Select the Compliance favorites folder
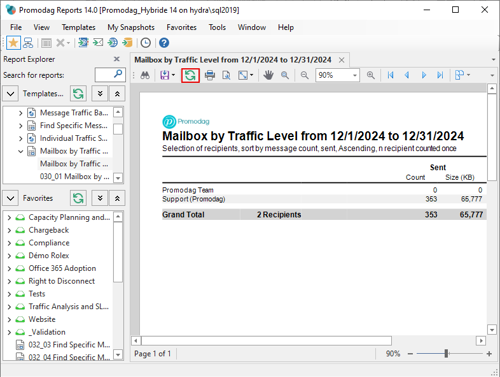The height and width of the screenshot is (377, 500). tap(49, 243)
